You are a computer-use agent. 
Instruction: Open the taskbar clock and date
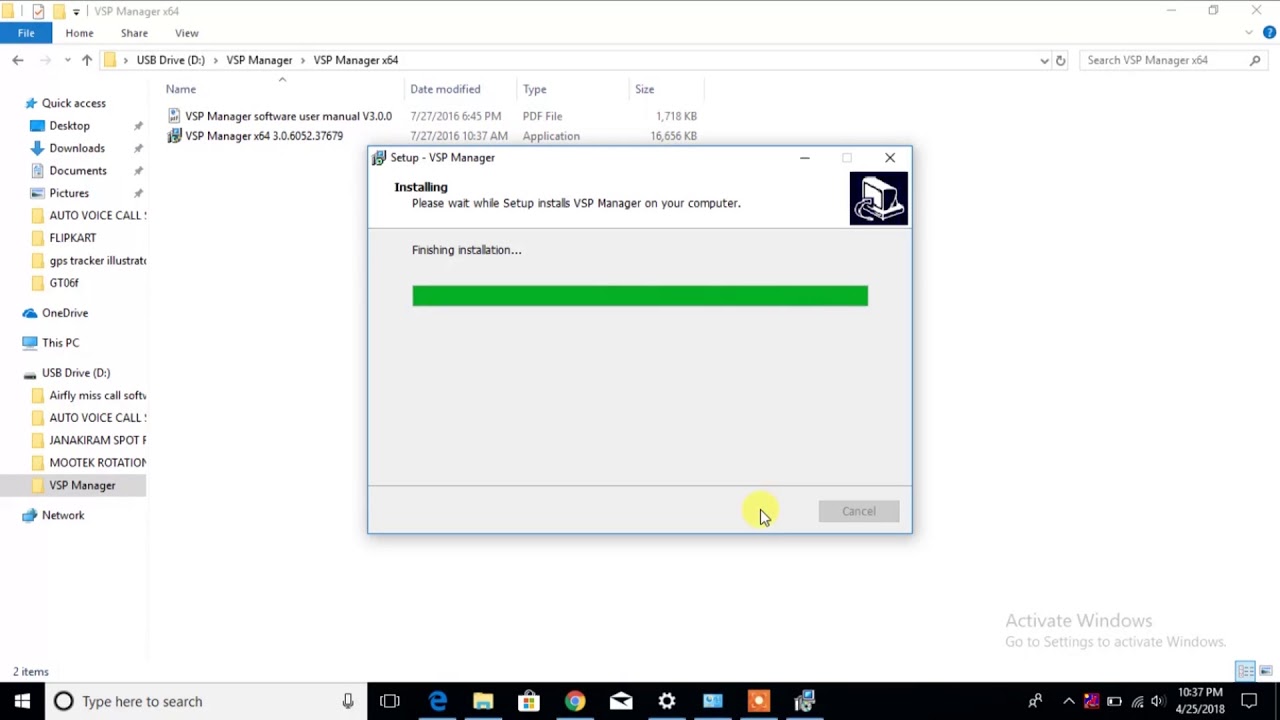[1200, 701]
